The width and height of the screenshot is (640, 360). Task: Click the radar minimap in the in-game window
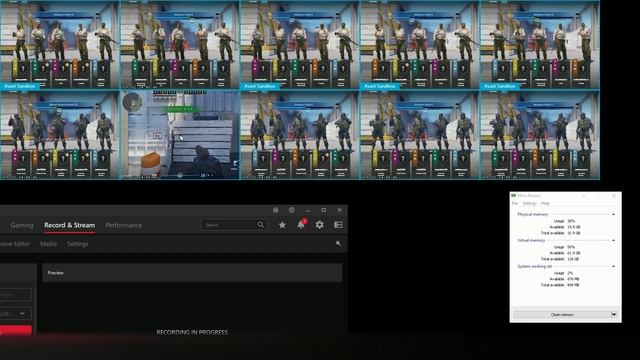[x=132, y=102]
